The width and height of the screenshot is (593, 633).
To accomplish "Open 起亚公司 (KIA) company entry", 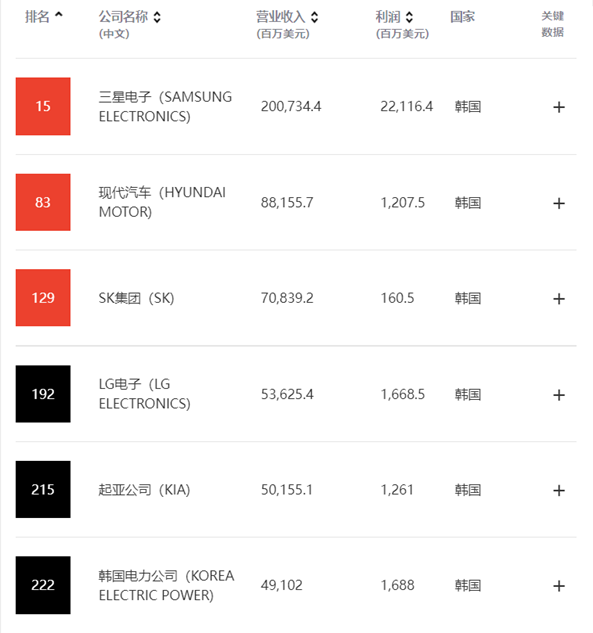I will tap(144, 490).
